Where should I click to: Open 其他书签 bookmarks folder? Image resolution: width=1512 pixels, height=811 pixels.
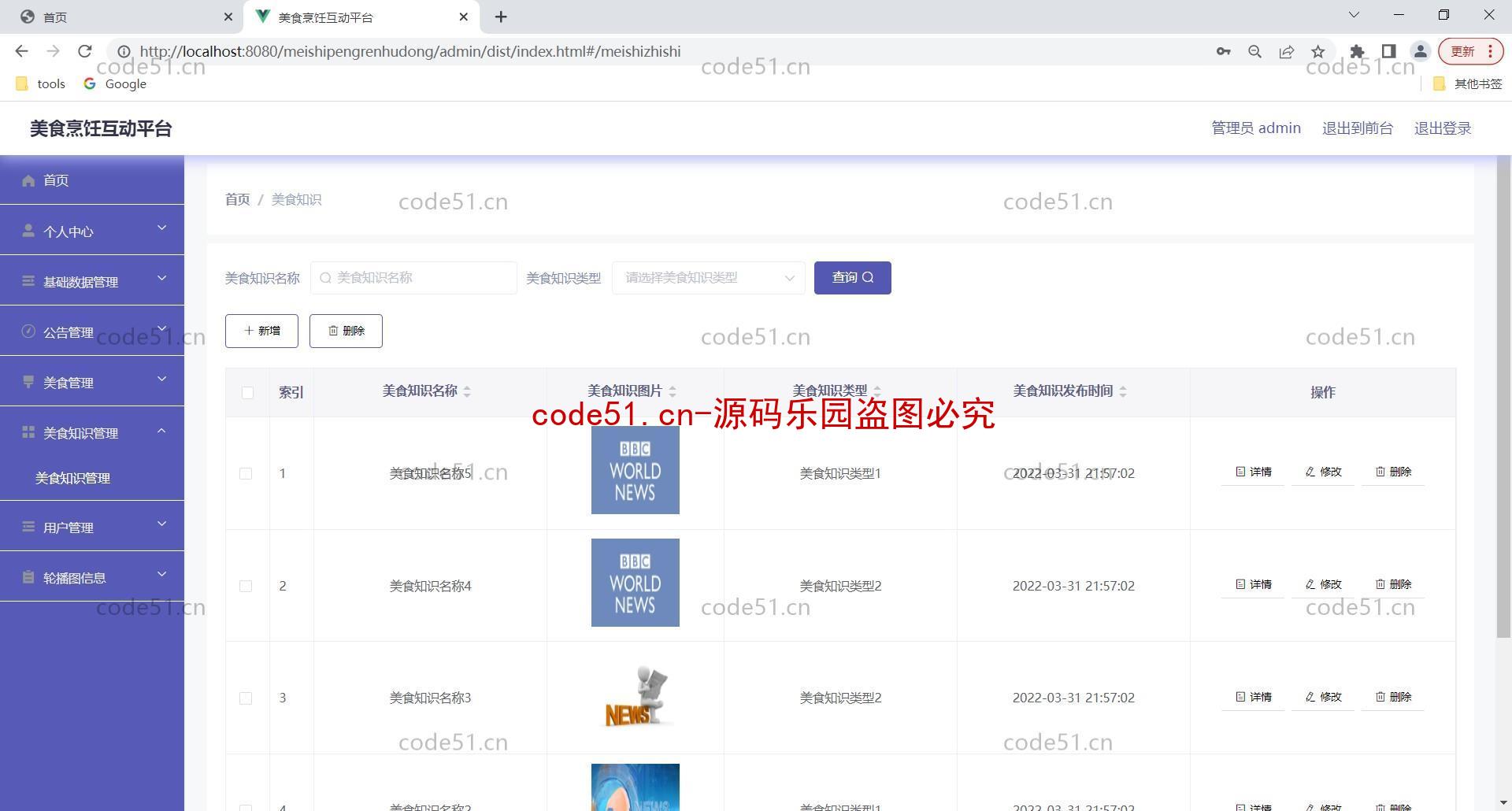[x=1467, y=83]
